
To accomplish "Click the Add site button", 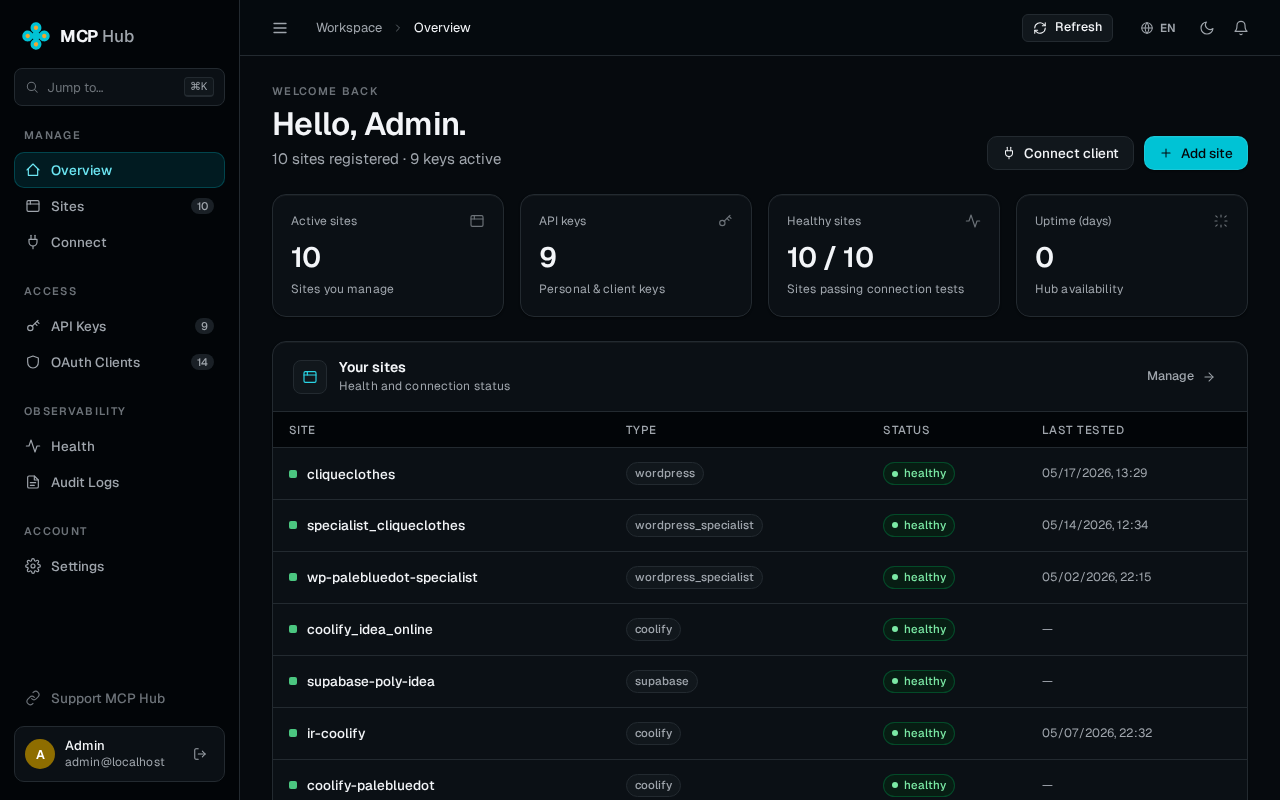I will click(1196, 153).
